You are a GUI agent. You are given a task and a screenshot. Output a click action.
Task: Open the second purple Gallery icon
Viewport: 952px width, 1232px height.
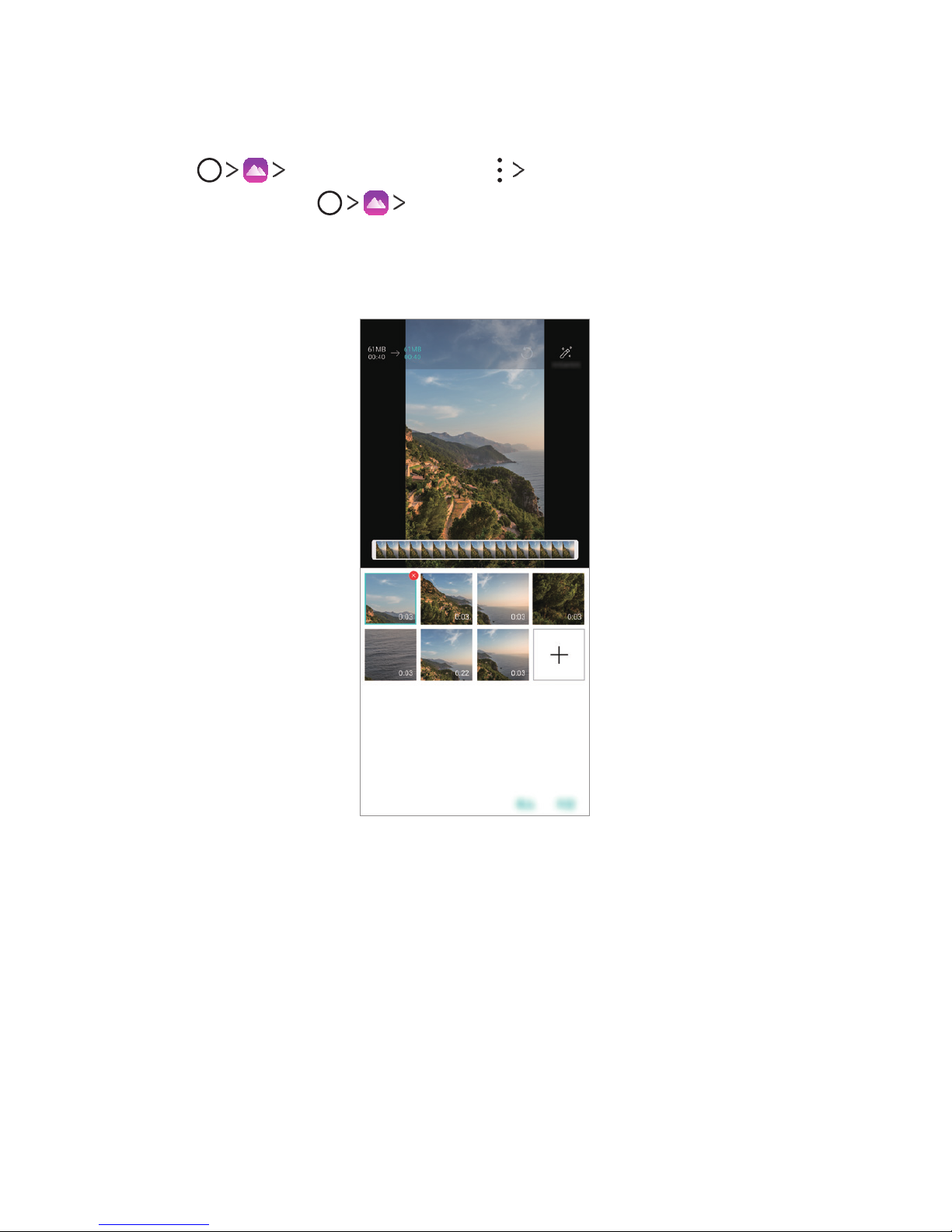376,203
